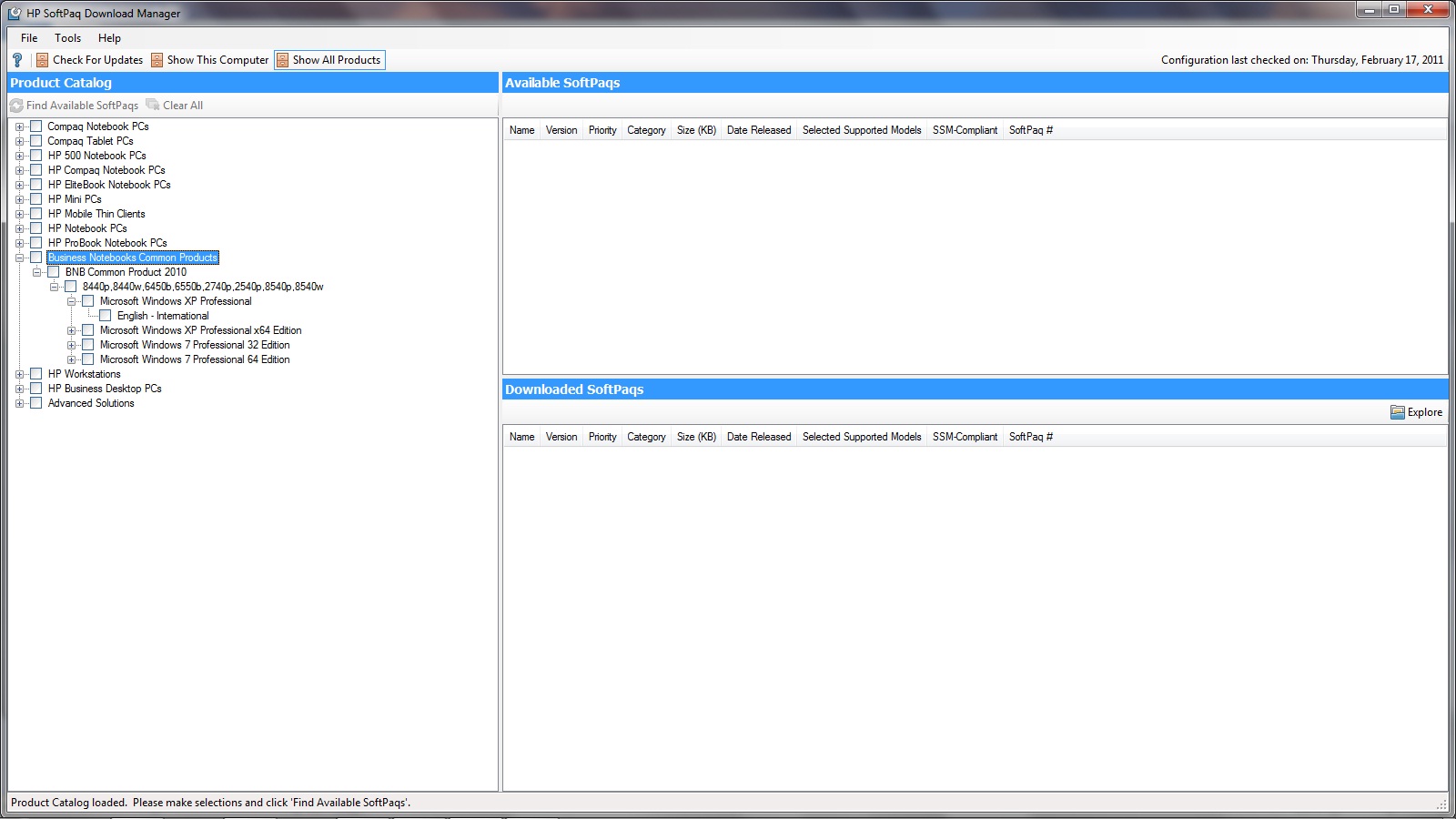Expand the HP Business Desktop PCs node
The width and height of the screenshot is (1456, 819).
[19, 389]
